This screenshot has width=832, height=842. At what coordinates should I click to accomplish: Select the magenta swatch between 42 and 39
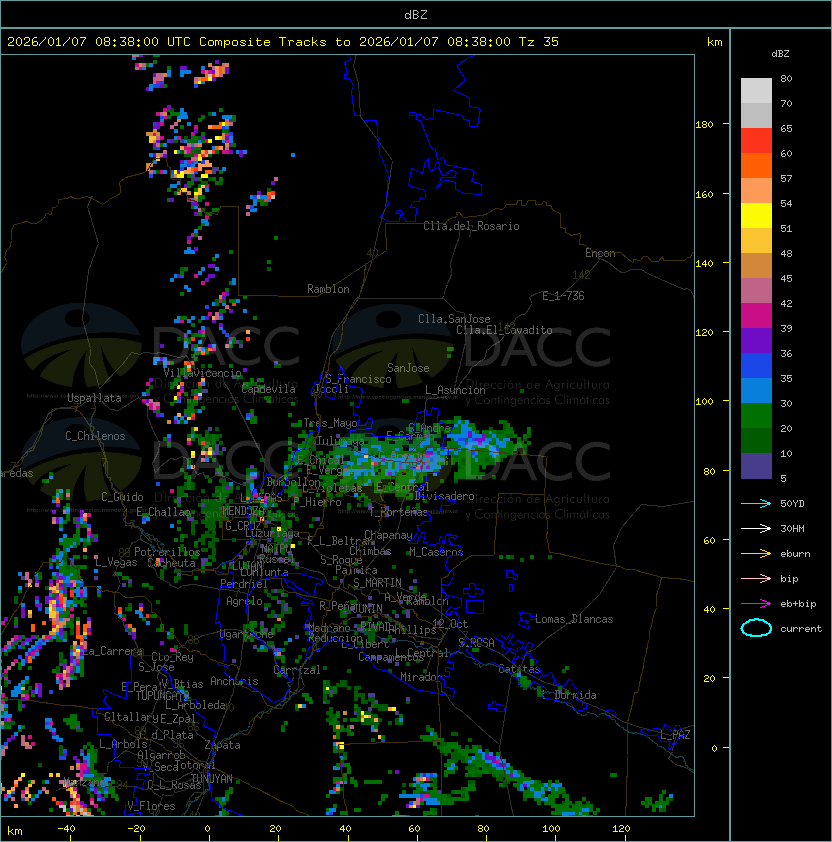pyautogui.click(x=756, y=316)
